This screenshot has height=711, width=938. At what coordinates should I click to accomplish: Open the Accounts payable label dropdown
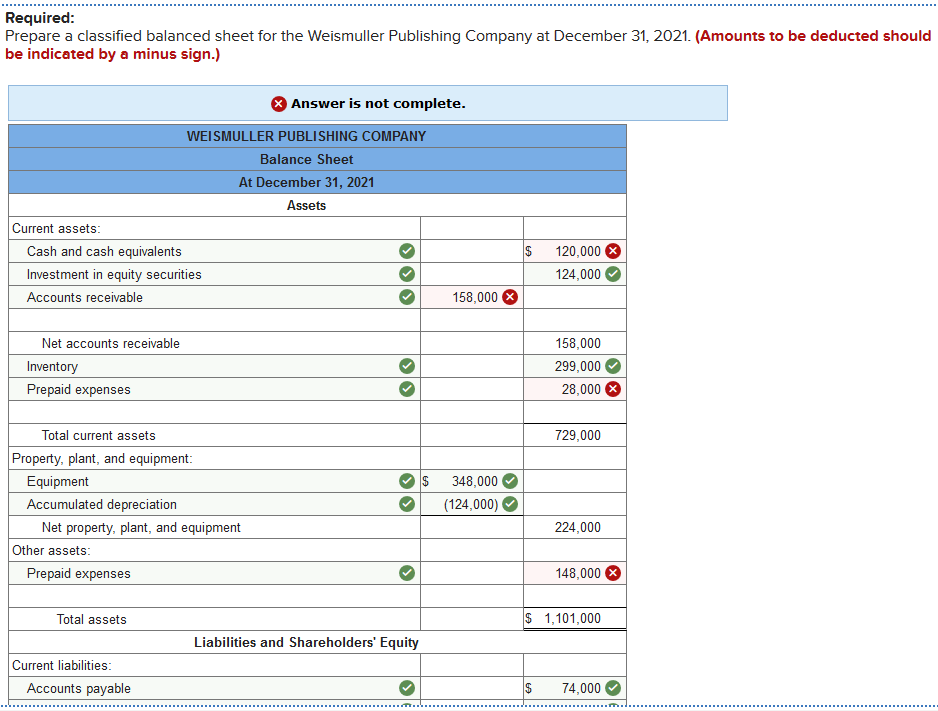(200, 688)
